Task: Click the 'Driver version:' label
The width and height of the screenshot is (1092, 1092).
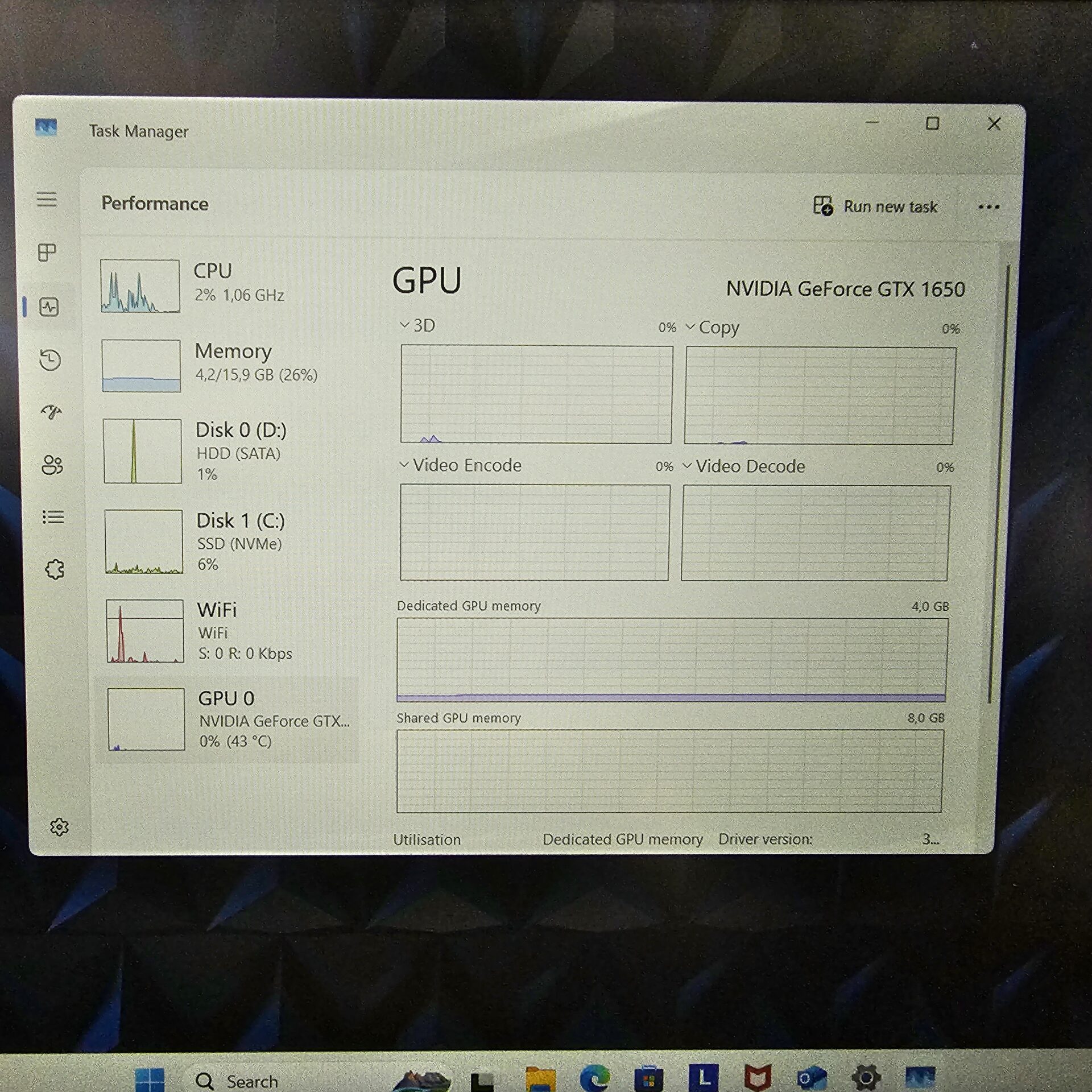Action: tap(765, 839)
